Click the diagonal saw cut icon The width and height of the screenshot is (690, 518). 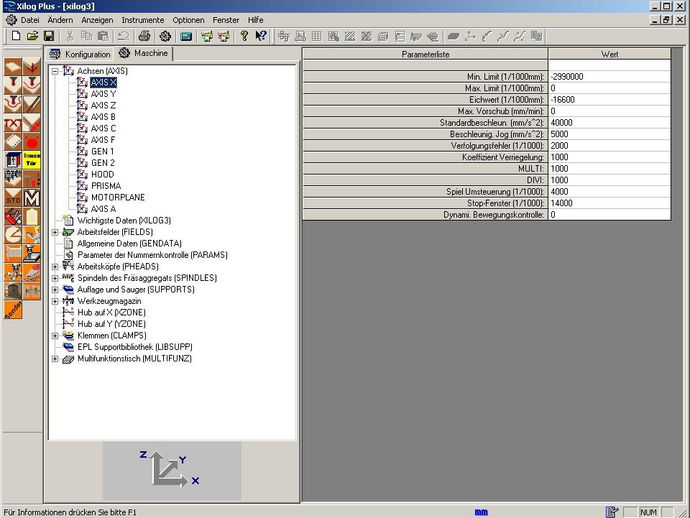click(x=32, y=104)
